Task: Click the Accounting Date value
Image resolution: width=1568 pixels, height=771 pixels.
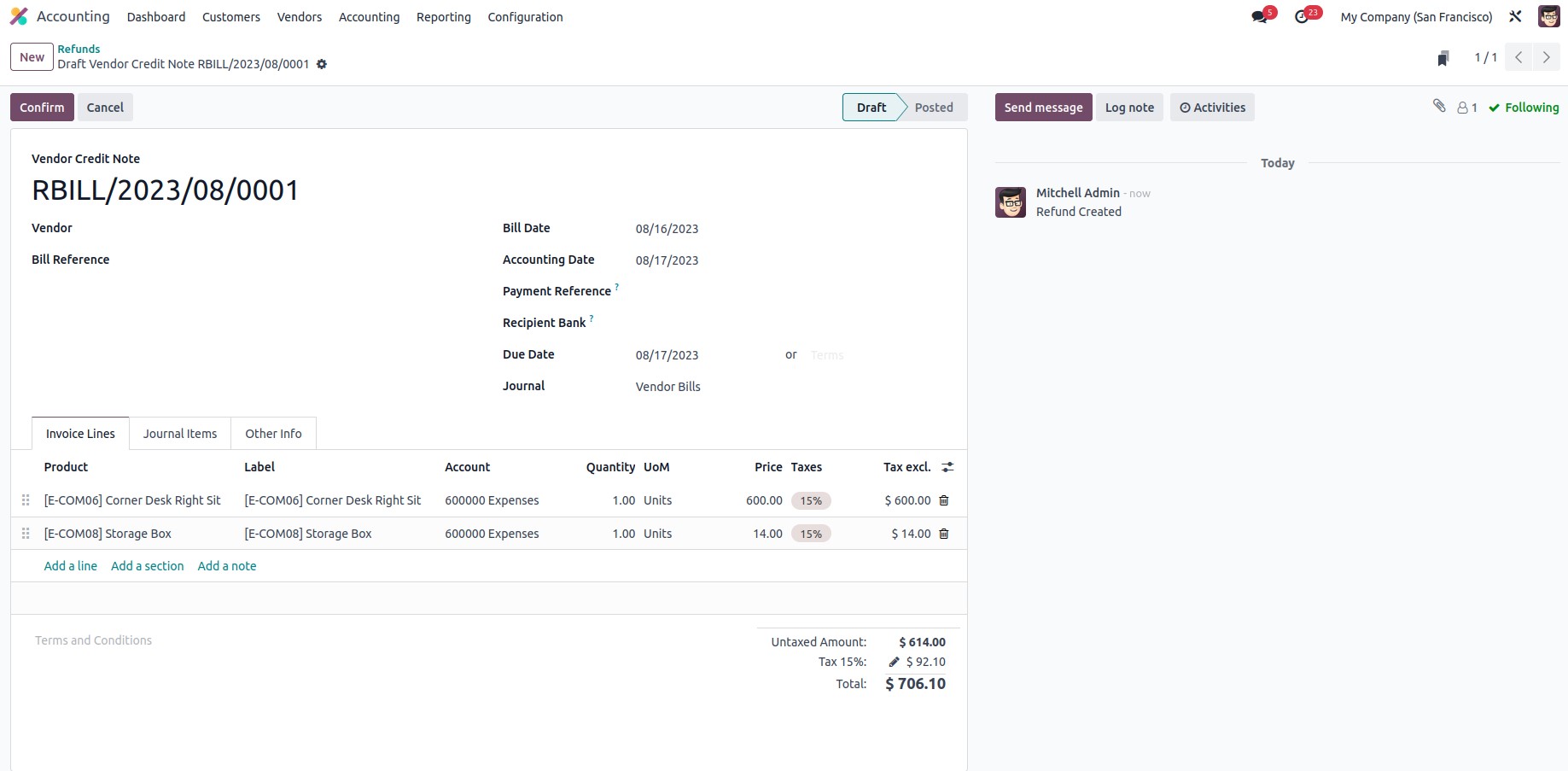Action: (x=667, y=260)
